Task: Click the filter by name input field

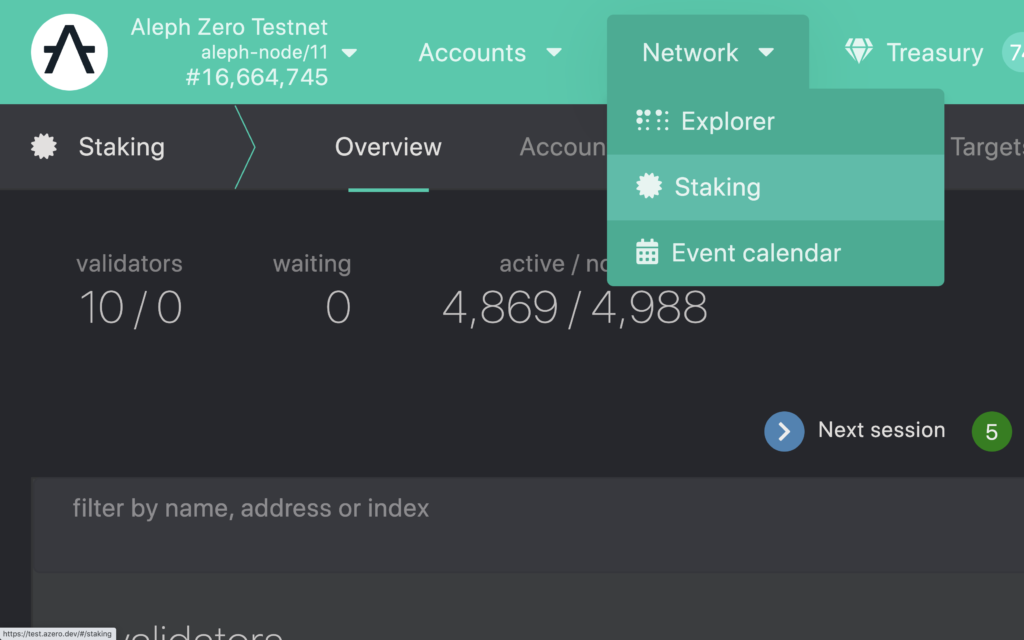Action: tap(400, 508)
